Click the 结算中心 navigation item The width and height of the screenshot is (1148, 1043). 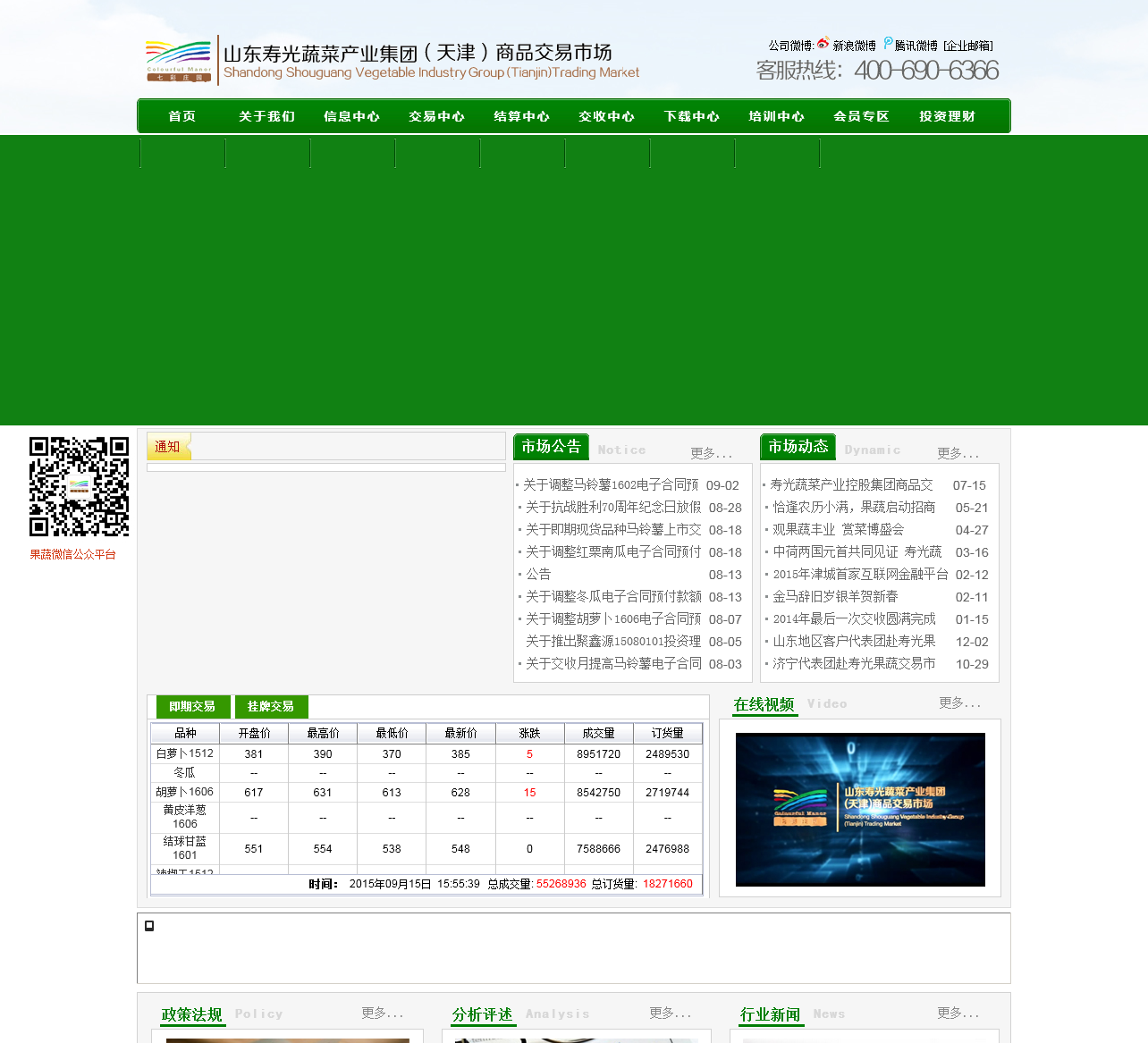pos(522,116)
